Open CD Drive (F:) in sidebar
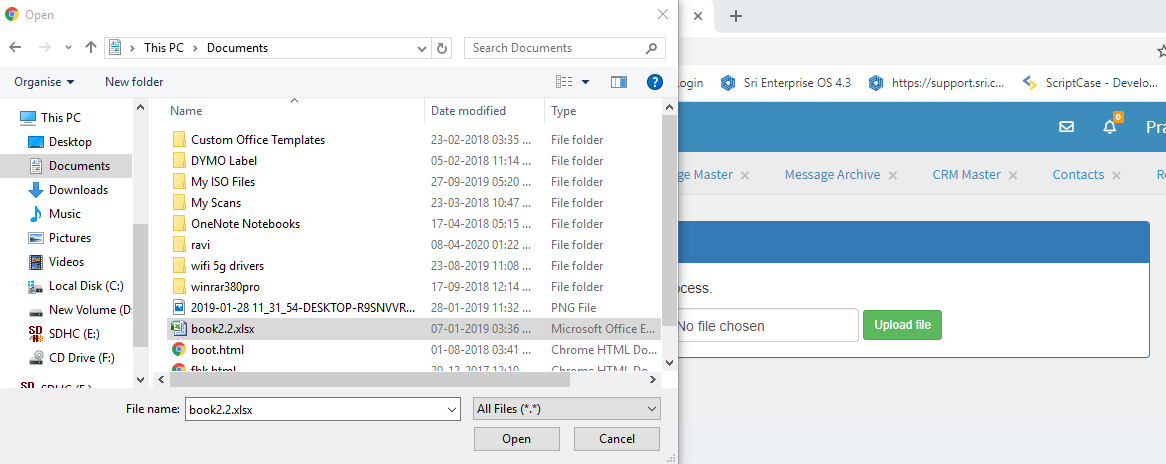The image size is (1166, 464). tap(71, 358)
